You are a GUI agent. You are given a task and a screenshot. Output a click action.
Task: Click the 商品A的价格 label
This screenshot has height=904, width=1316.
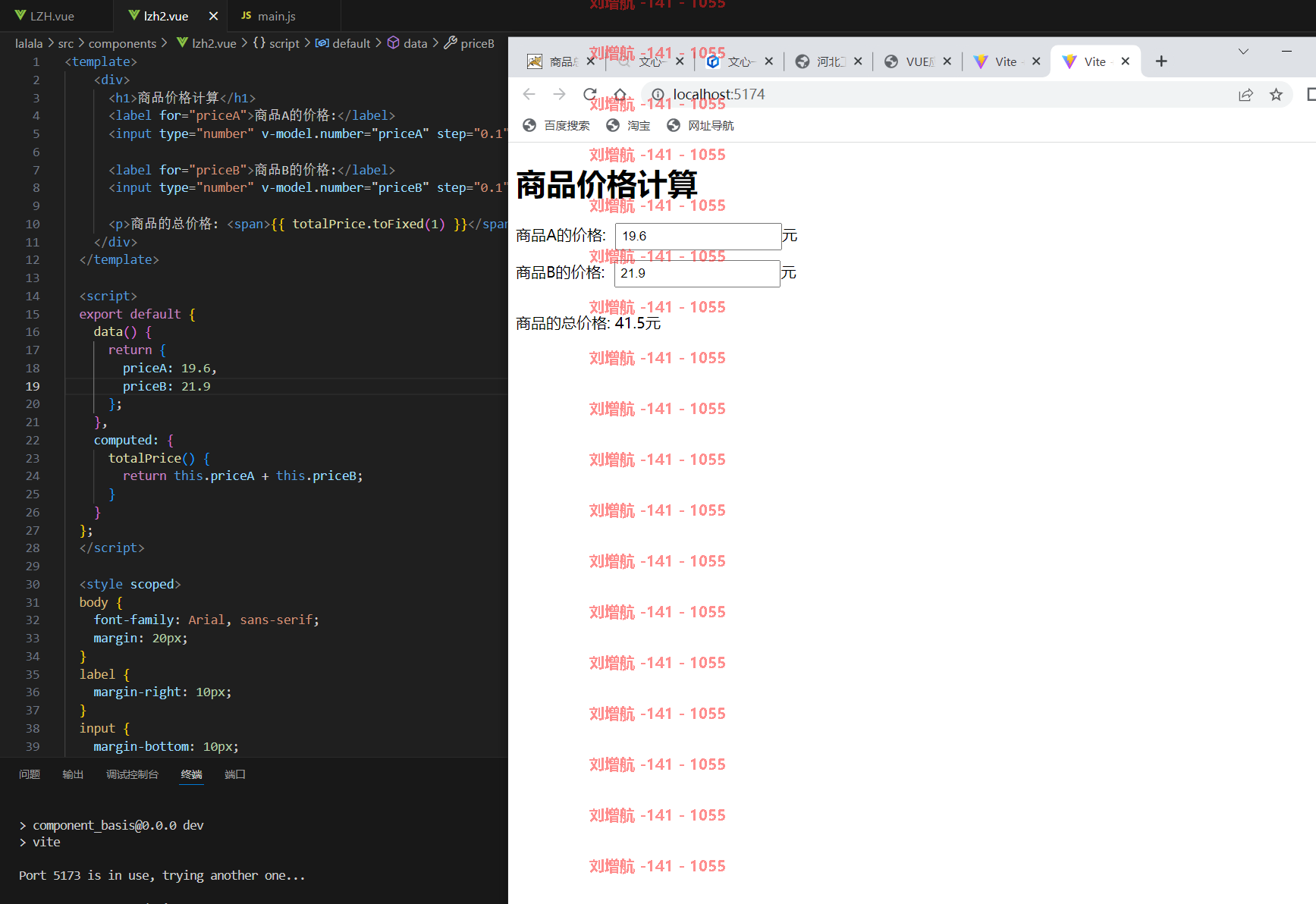[x=561, y=236]
